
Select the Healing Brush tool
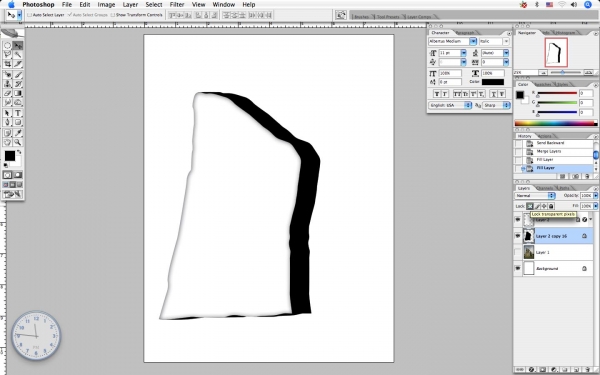click(x=7, y=75)
